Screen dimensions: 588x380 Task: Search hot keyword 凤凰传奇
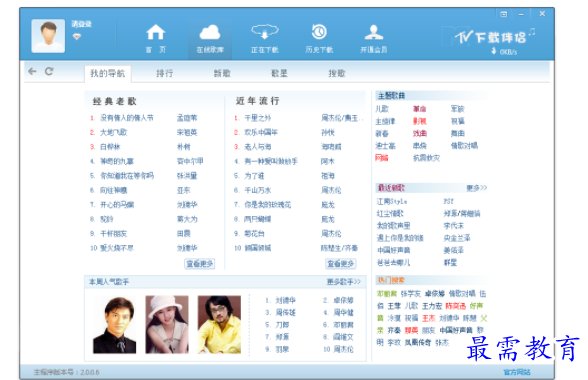click(418, 342)
